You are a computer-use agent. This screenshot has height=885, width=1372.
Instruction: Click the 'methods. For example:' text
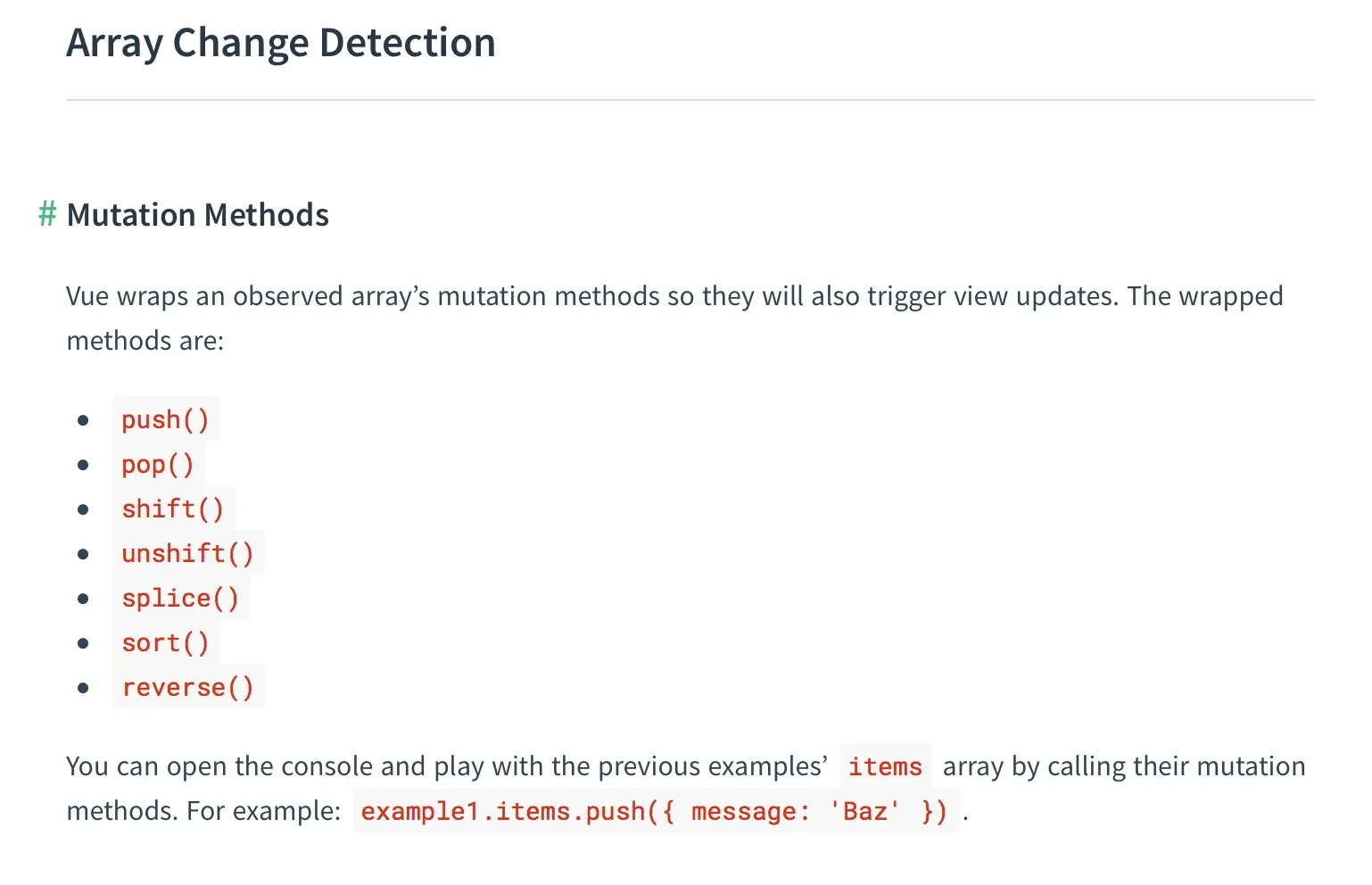[x=203, y=811]
